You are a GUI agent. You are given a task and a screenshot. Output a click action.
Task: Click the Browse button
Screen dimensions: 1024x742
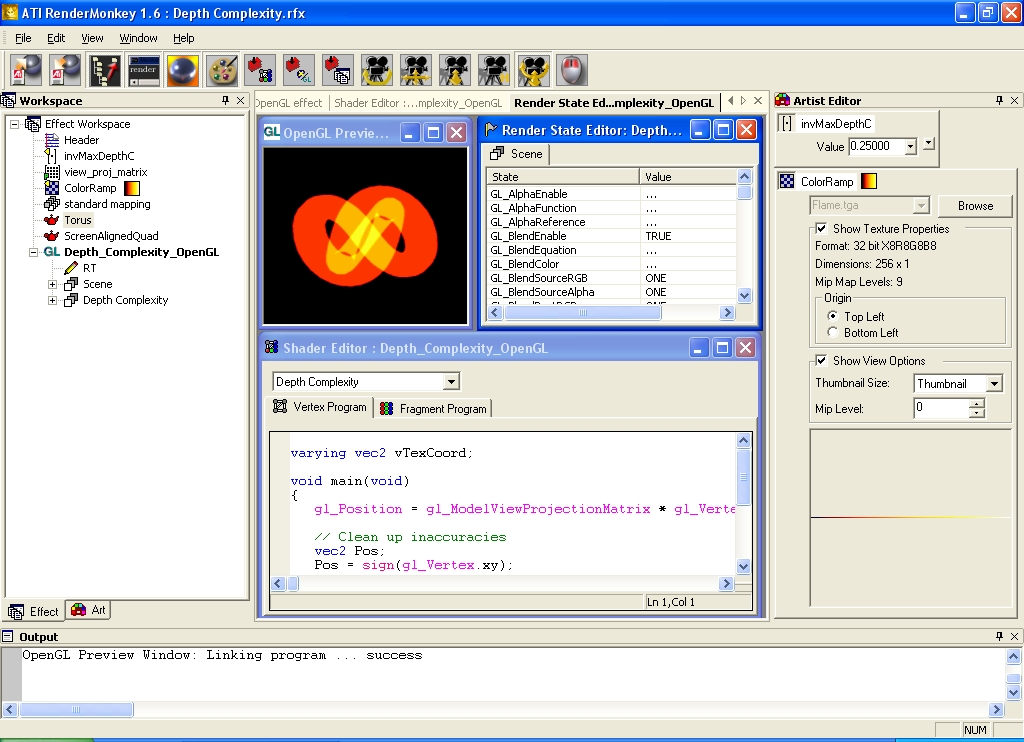(x=975, y=206)
